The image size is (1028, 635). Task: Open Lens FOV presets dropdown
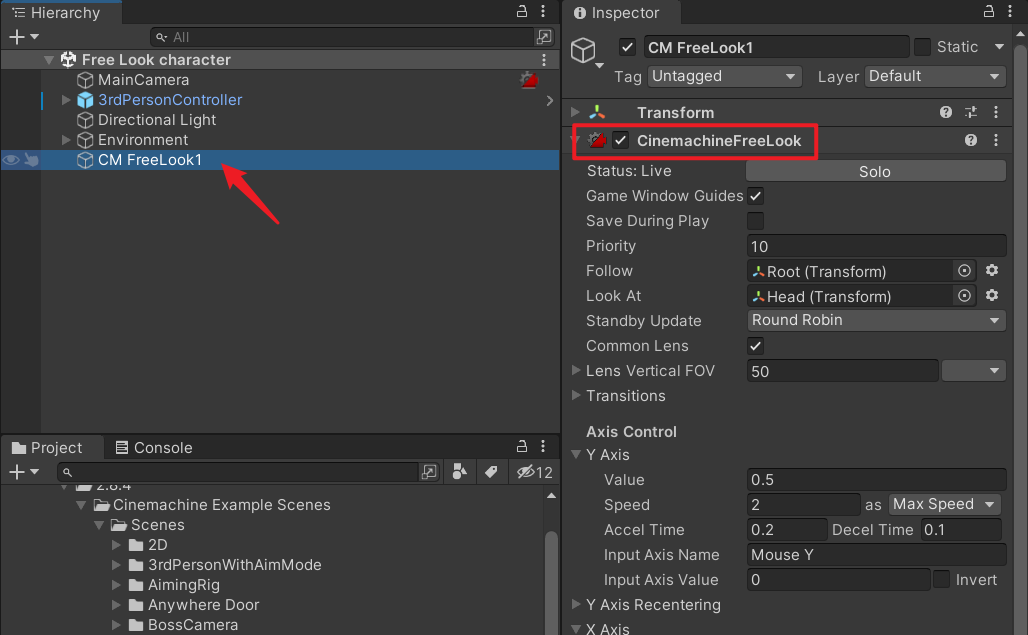click(x=974, y=371)
